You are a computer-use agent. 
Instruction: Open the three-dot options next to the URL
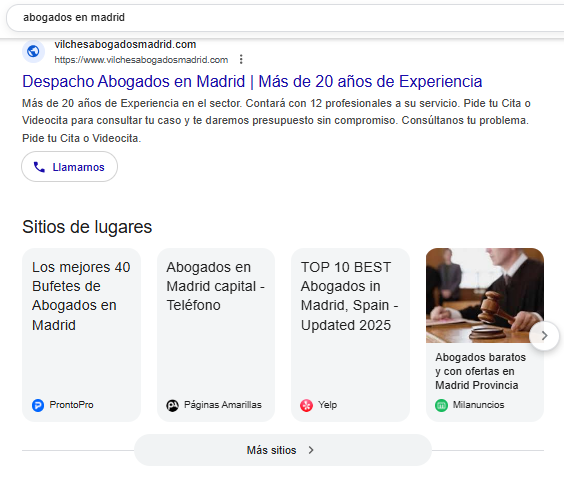coord(241,59)
